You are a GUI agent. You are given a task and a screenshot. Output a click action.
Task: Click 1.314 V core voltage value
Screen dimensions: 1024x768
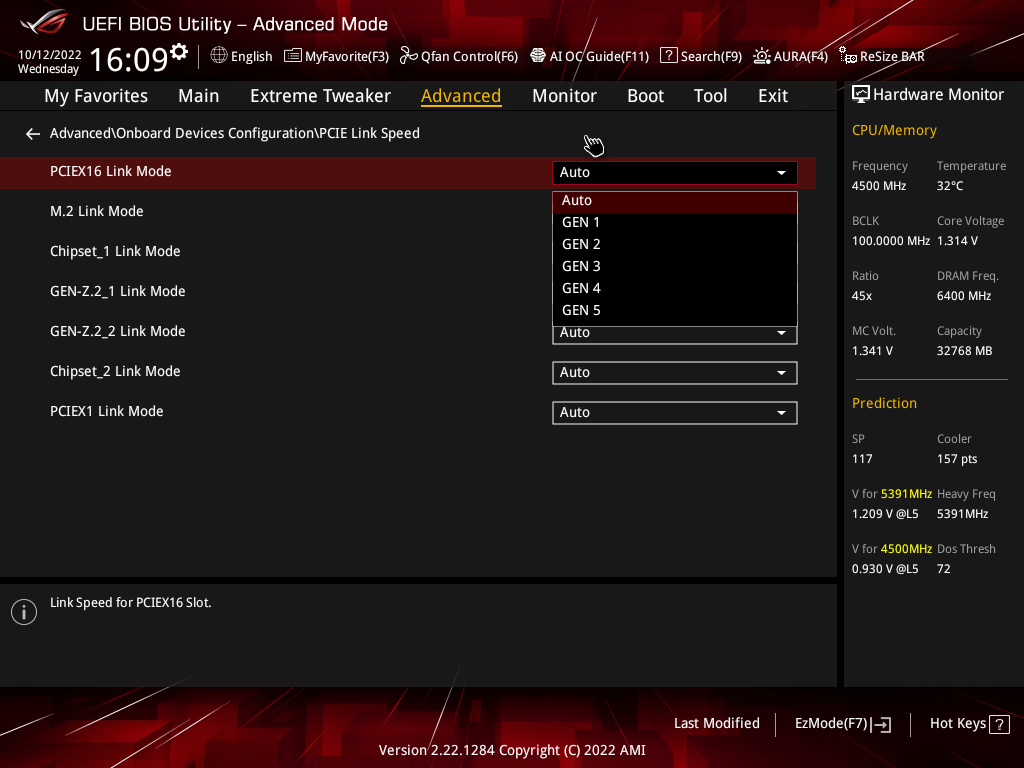pos(957,241)
